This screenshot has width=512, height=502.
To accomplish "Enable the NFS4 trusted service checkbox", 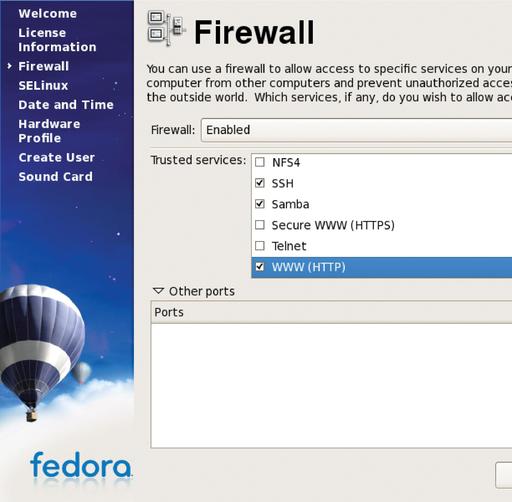I will pyautogui.click(x=260, y=162).
